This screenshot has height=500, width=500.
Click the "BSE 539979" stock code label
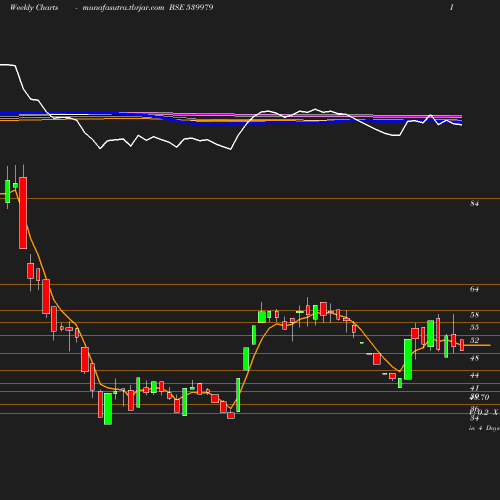191,8
